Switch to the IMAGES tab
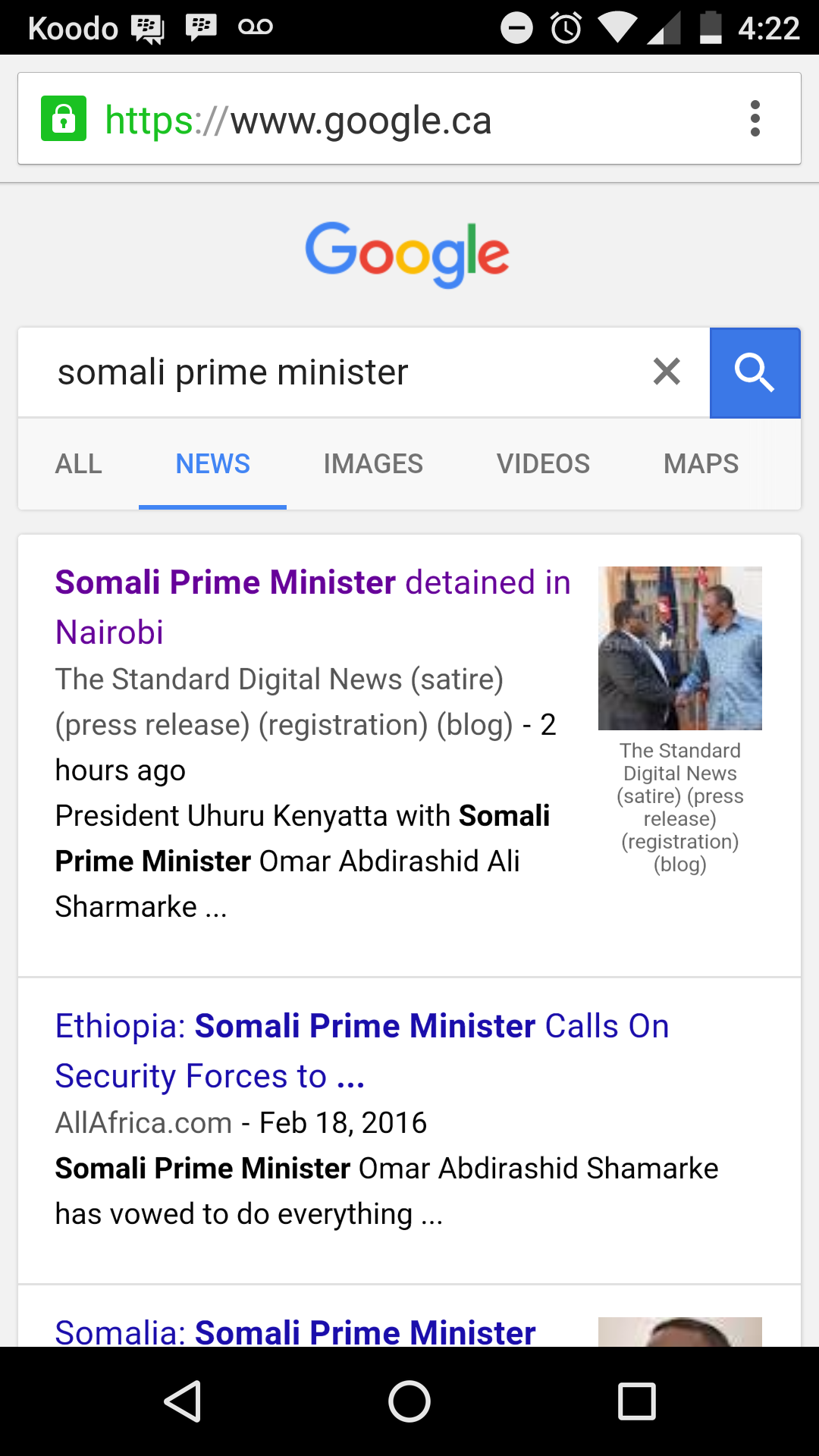This screenshot has height=1456, width=819. (x=373, y=463)
